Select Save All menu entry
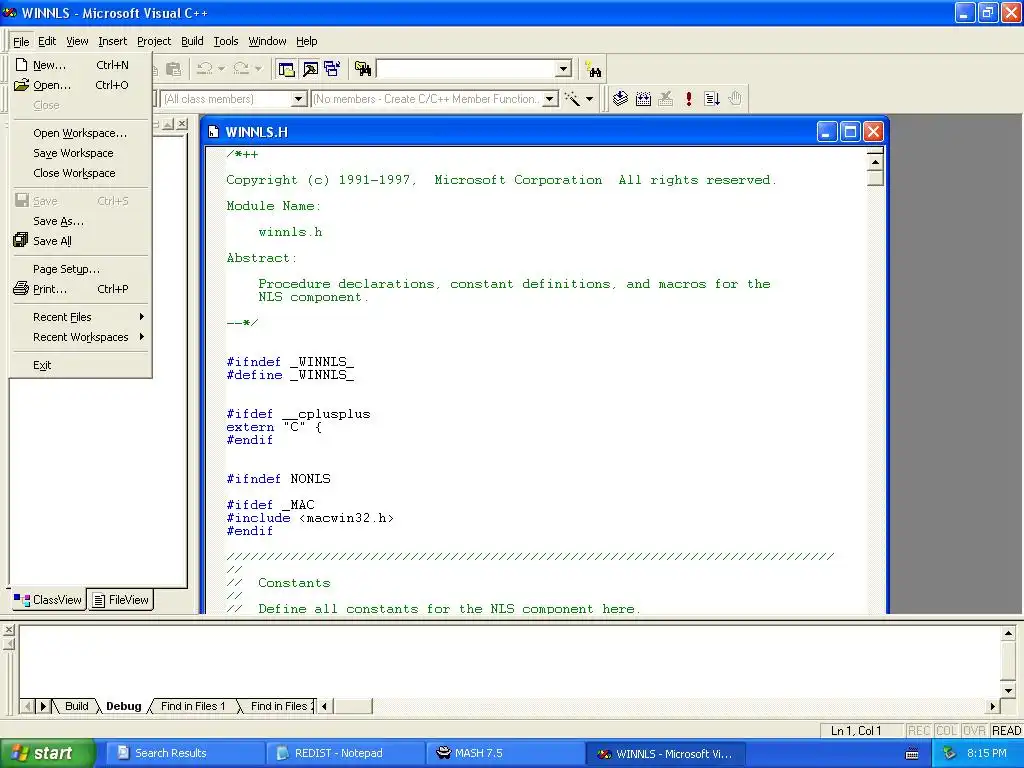This screenshot has height=768, width=1024. point(81,241)
